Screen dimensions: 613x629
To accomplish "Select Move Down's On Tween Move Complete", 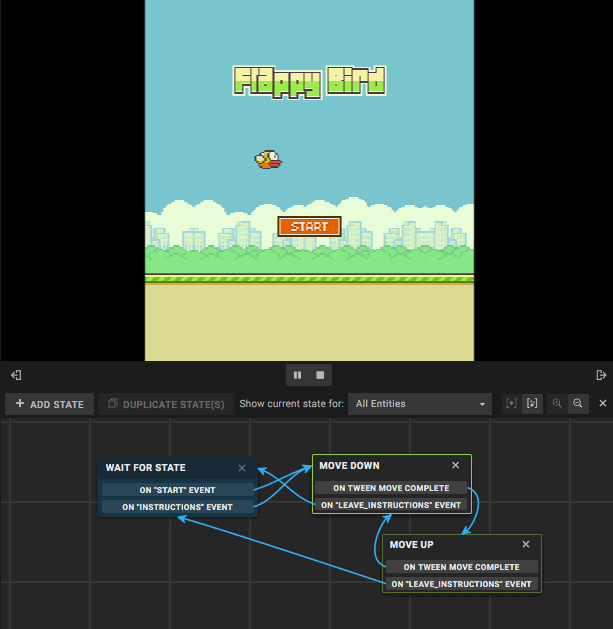I will click(x=391, y=488).
